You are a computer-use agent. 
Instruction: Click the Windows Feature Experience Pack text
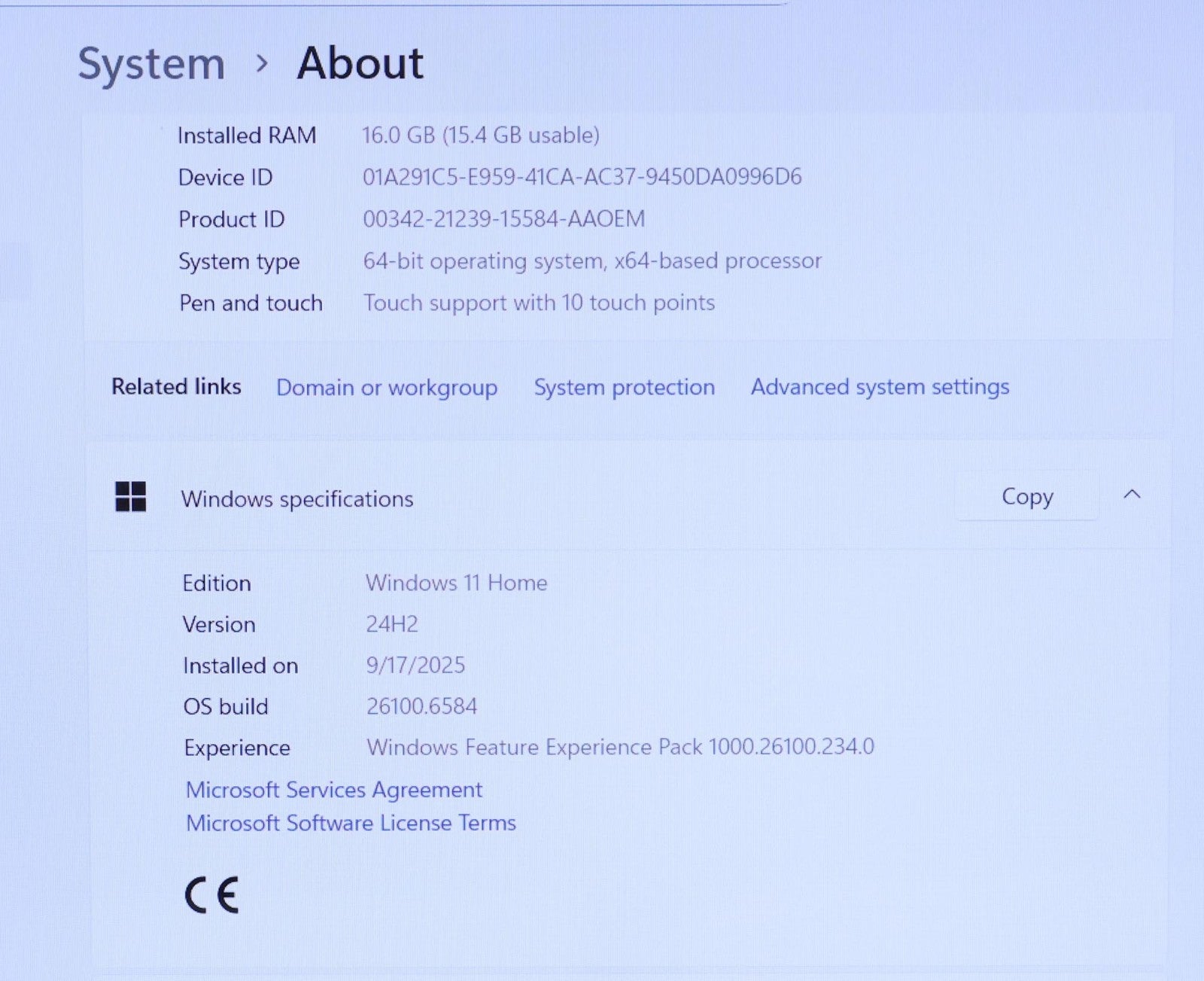point(620,747)
